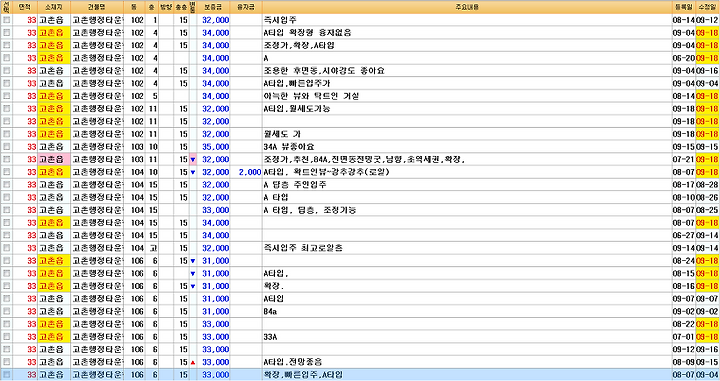Click the 주요내용 column header
Screen dimensions: 720x381
(467, 7)
